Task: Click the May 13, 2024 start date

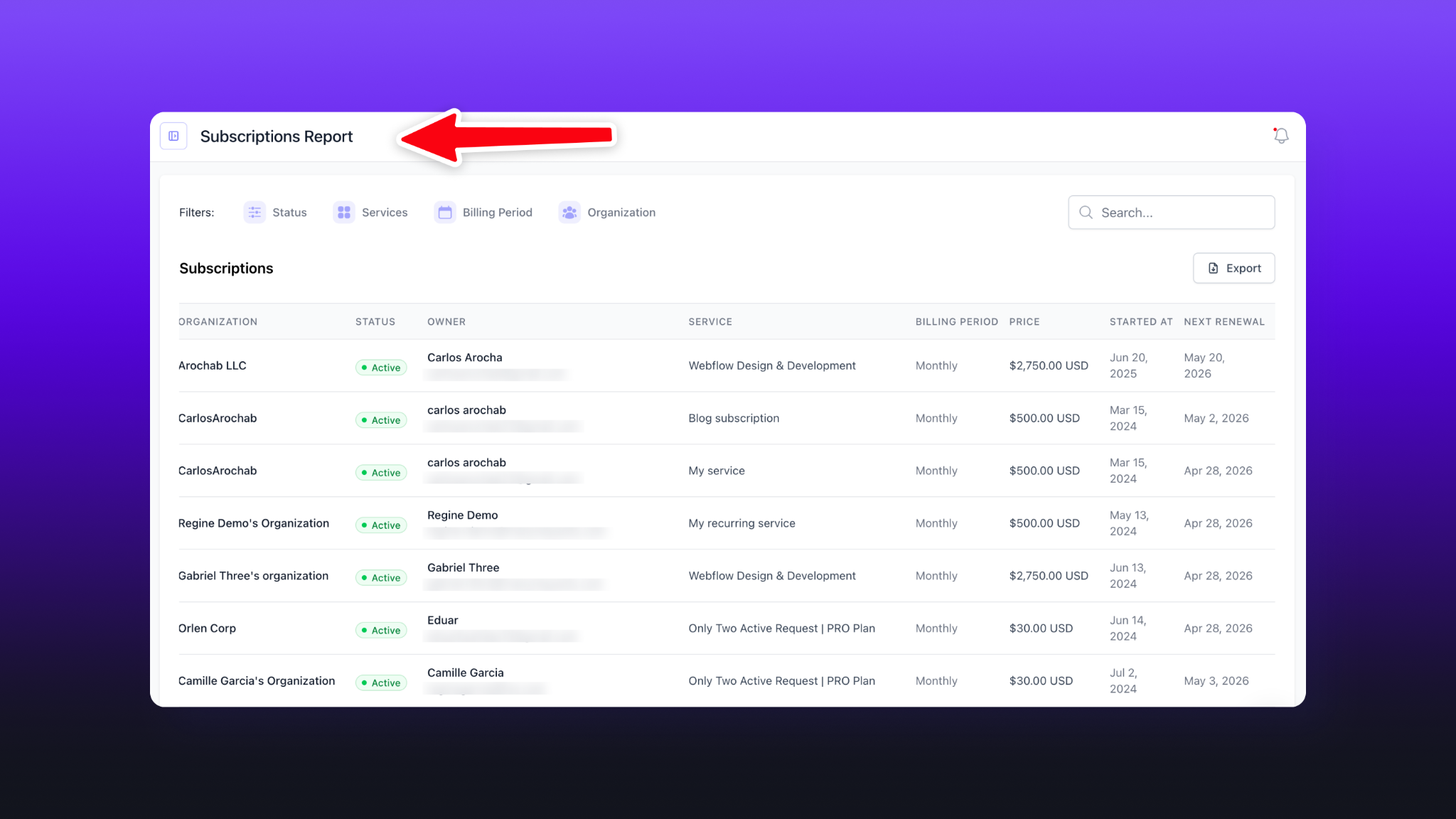Action: pyautogui.click(x=1129, y=523)
